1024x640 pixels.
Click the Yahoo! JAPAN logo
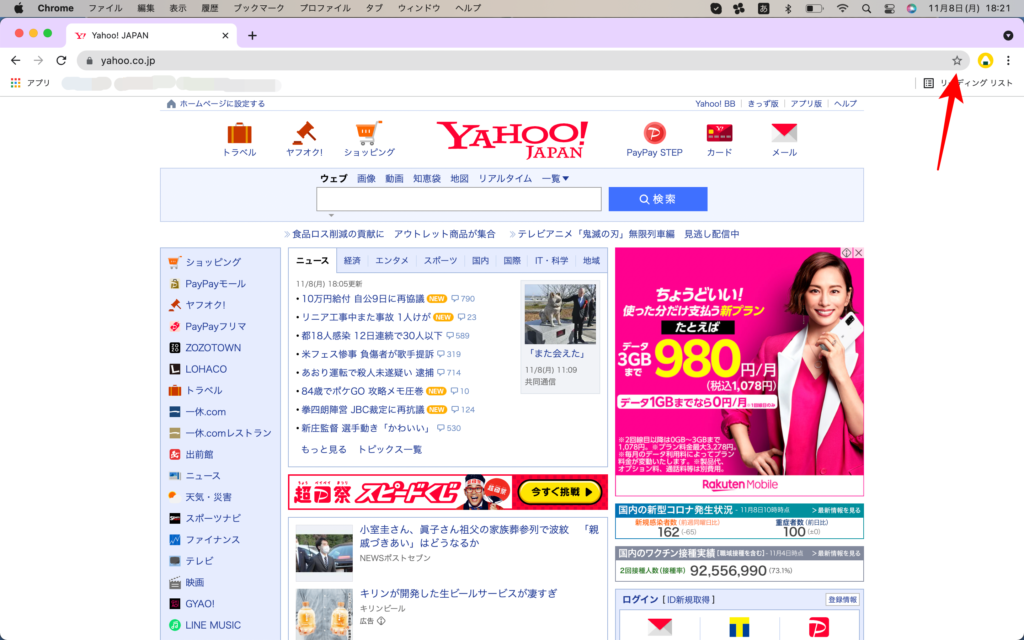[513, 140]
